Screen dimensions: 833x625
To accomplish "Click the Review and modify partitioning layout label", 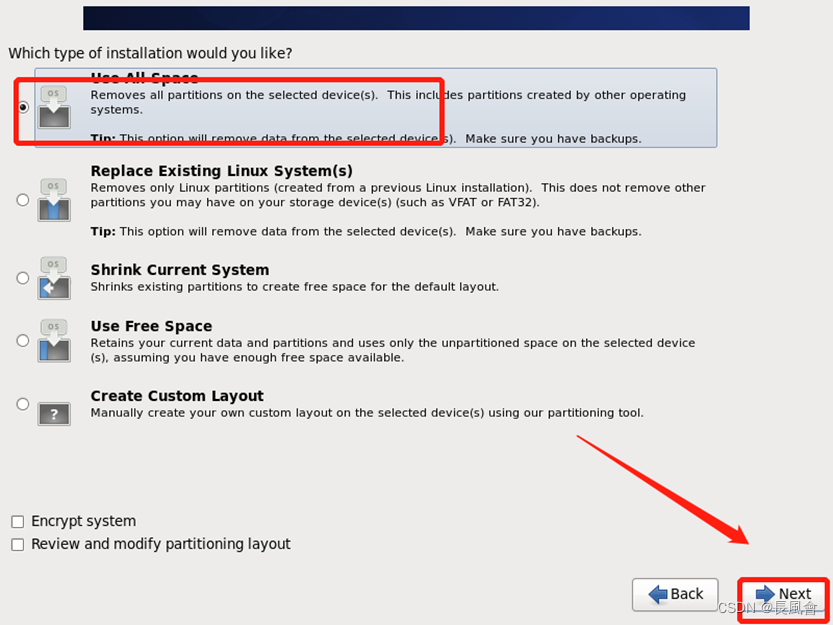I will [161, 544].
